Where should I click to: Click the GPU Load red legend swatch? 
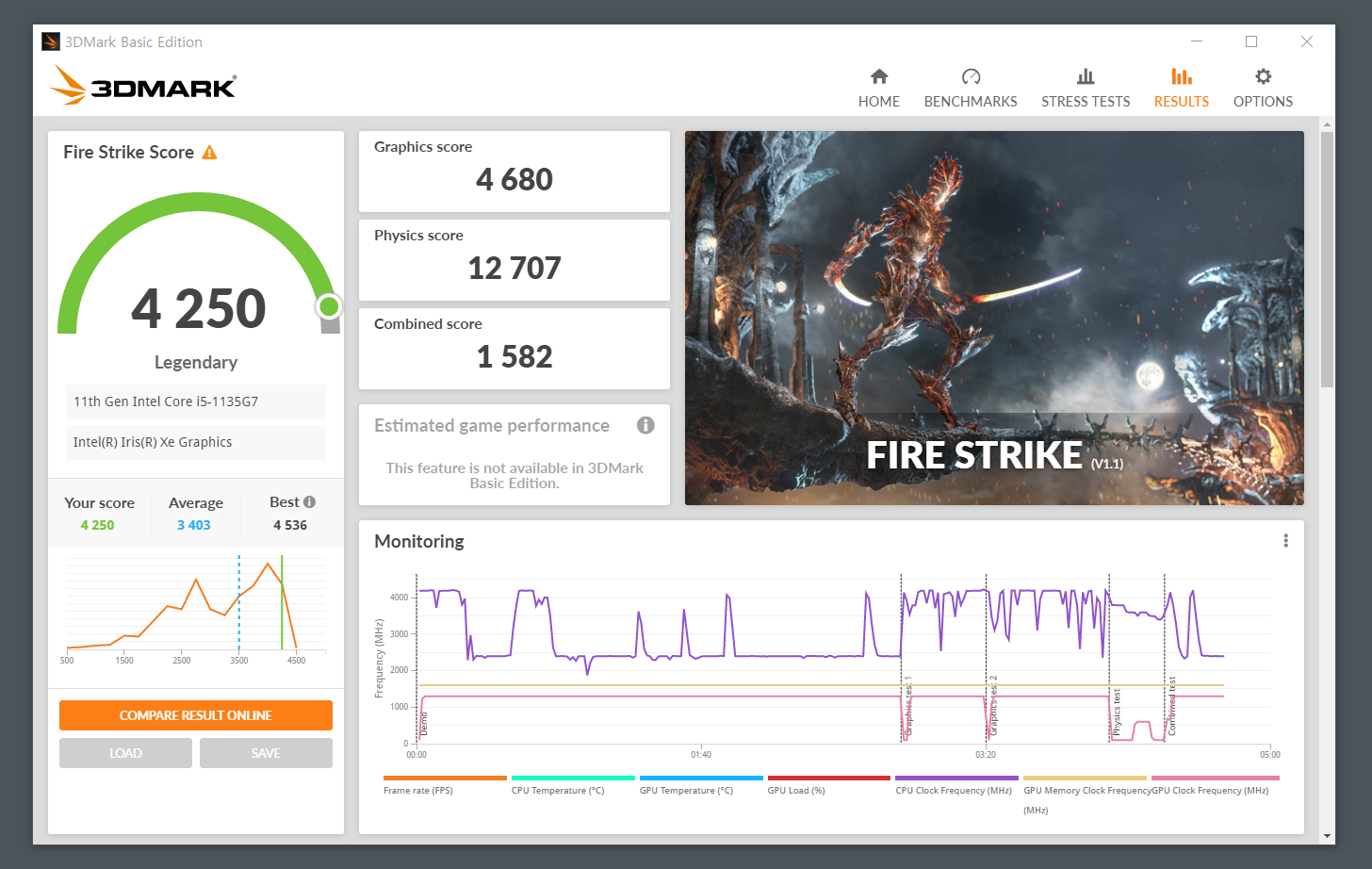tap(829, 779)
